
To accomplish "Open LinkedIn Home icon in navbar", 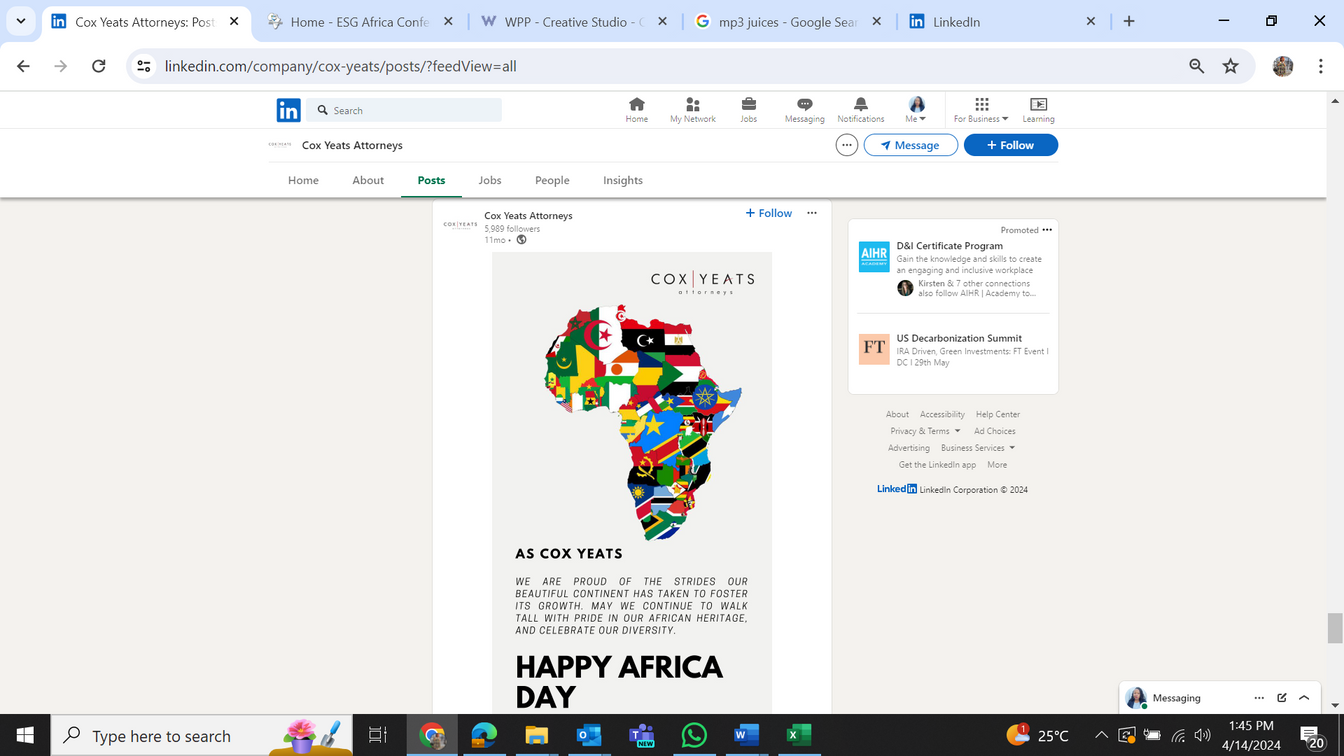I will [x=636, y=110].
